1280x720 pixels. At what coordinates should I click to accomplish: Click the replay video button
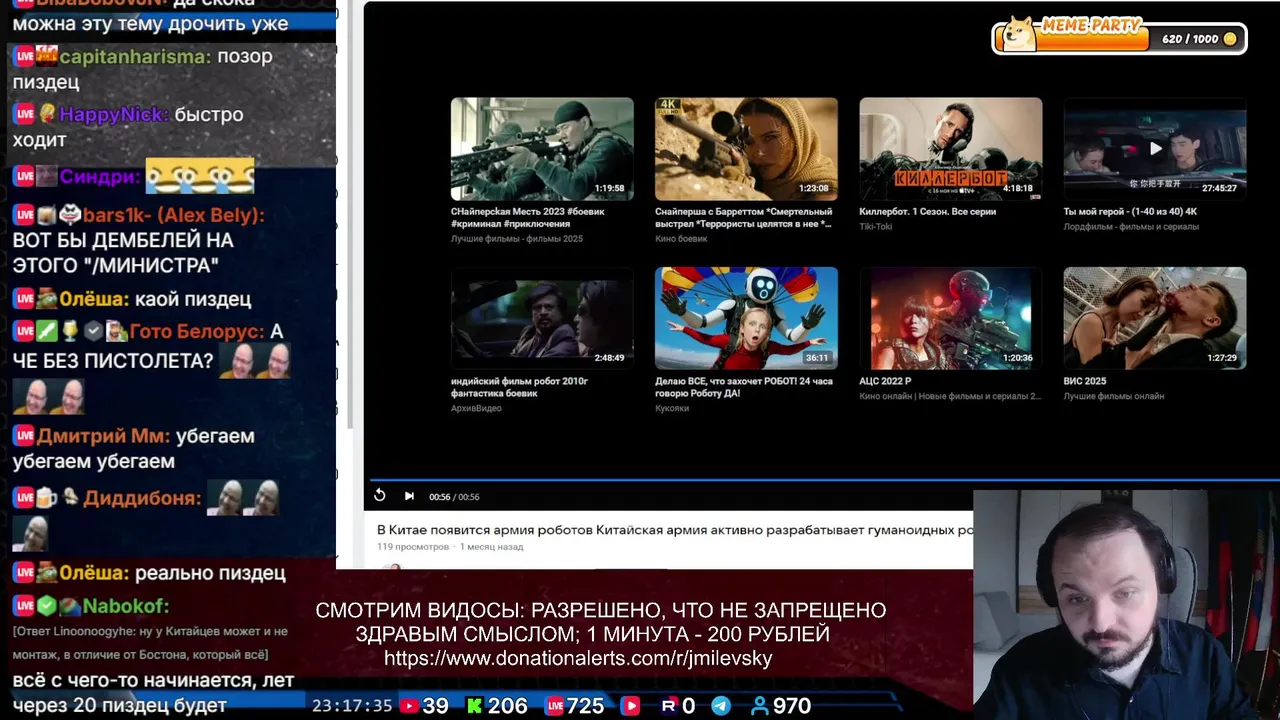point(380,495)
